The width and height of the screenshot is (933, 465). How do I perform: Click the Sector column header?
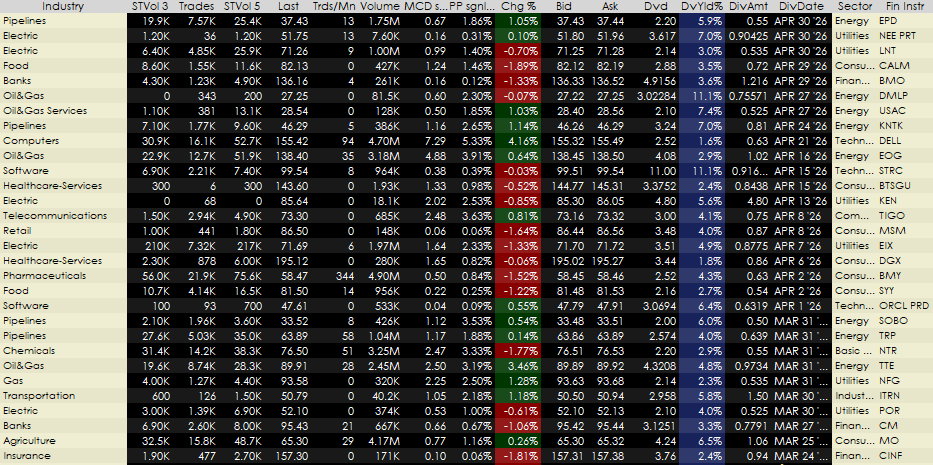click(854, 7)
